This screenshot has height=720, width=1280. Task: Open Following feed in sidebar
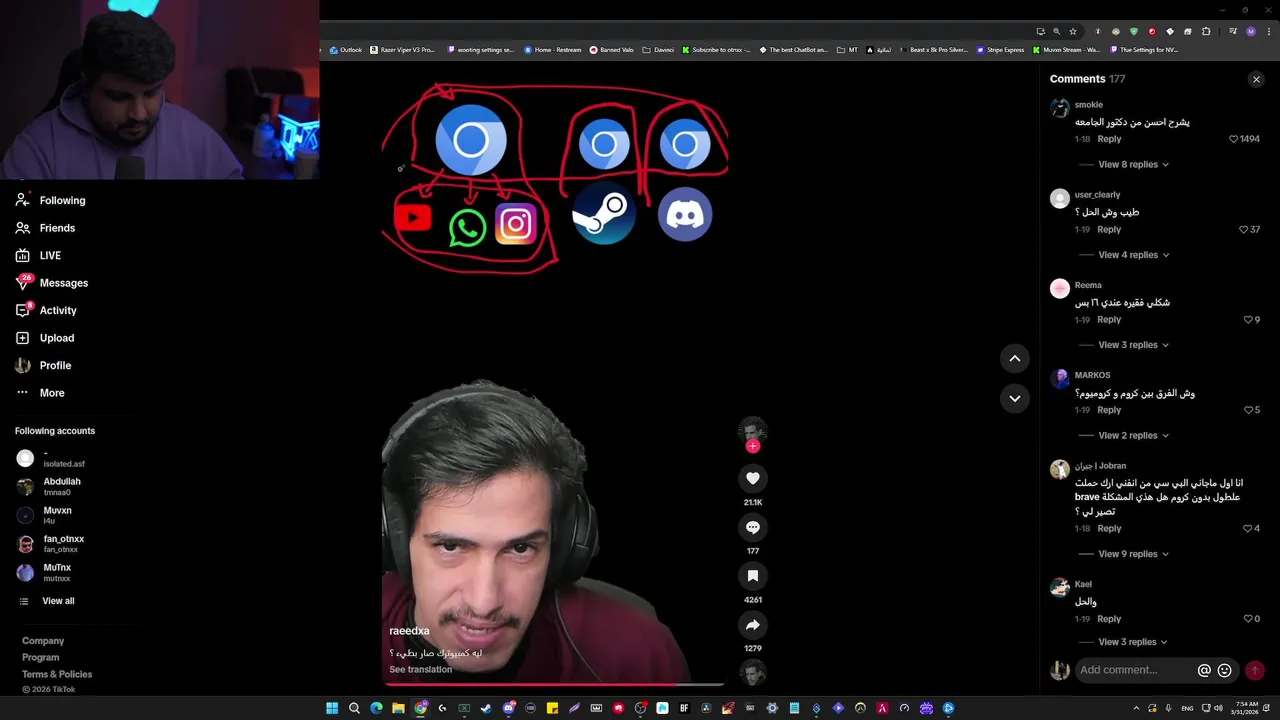(50, 200)
